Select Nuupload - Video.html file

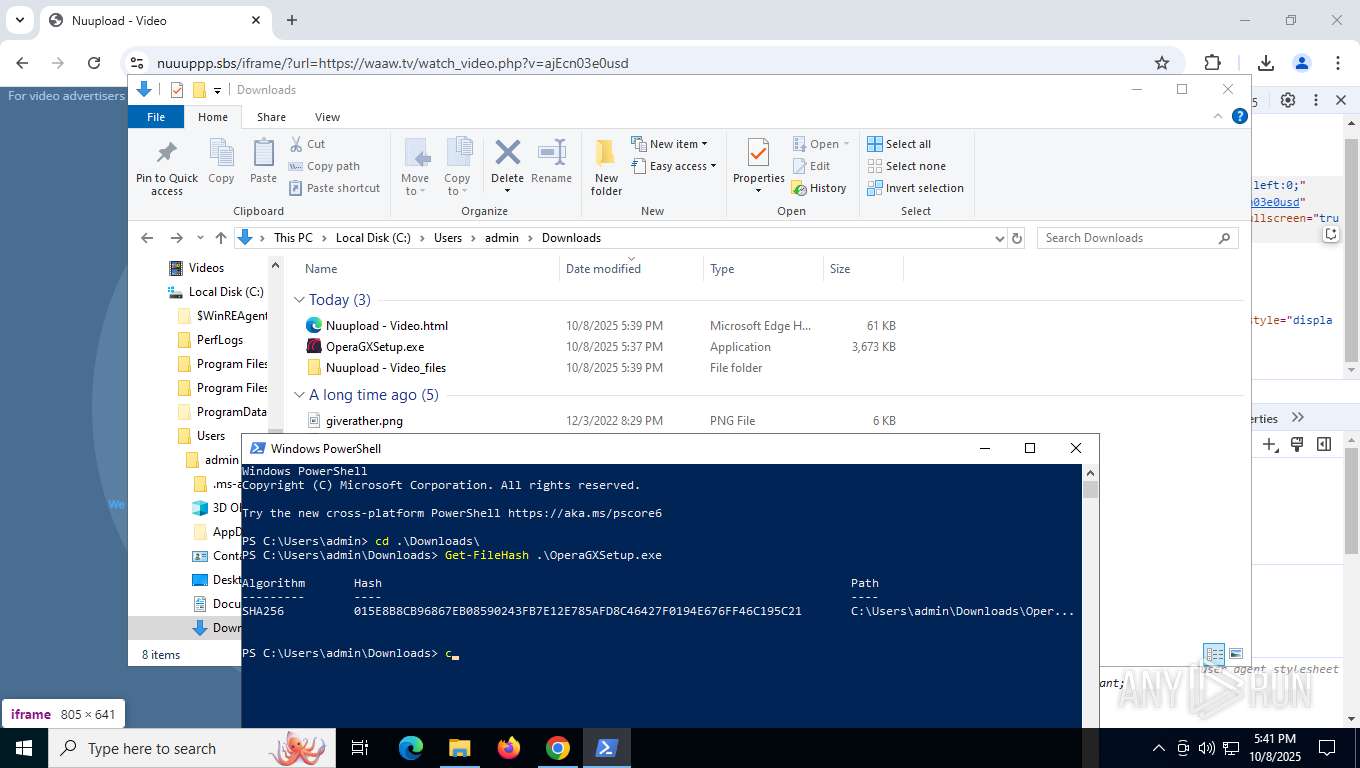point(386,326)
